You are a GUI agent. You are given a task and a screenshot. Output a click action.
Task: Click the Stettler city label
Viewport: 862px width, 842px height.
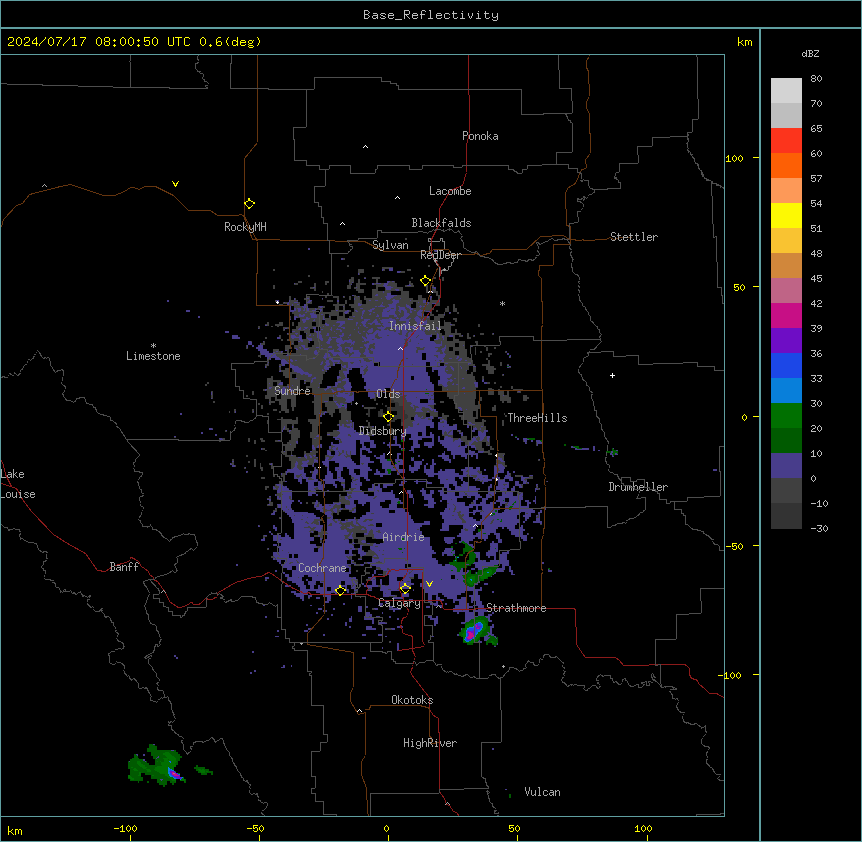point(634,237)
